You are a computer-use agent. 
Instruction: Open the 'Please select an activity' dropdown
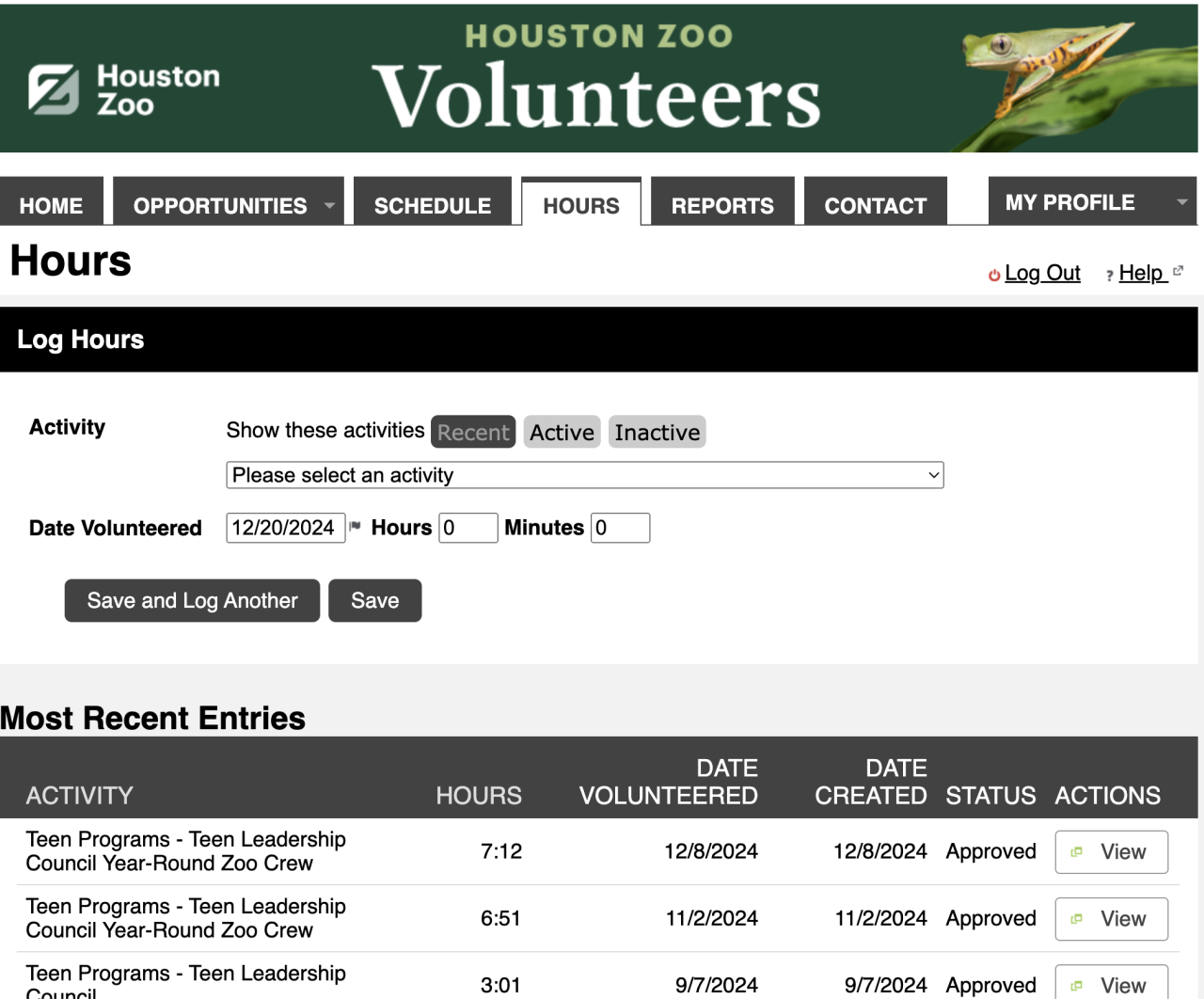pos(585,475)
